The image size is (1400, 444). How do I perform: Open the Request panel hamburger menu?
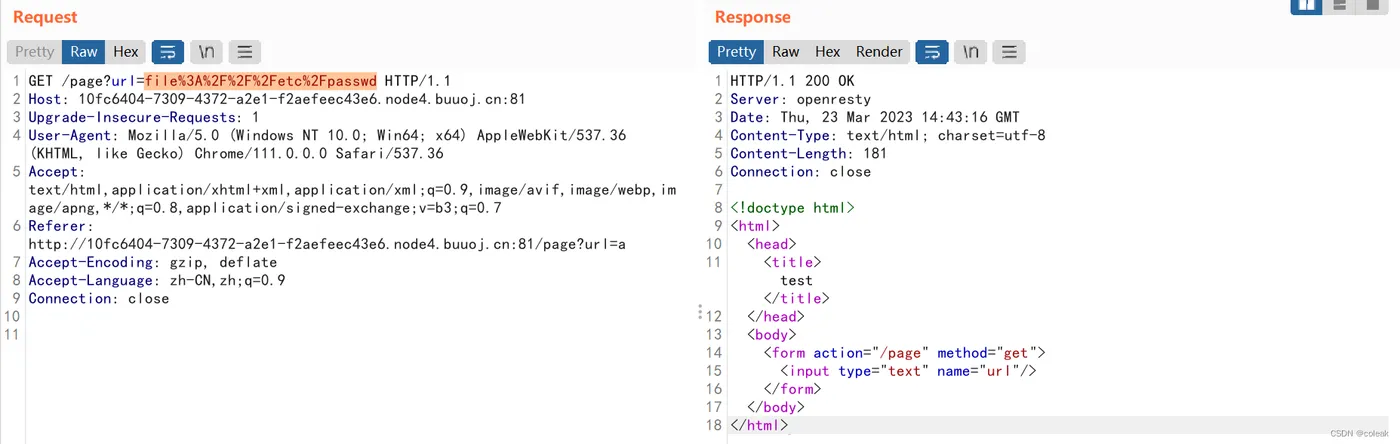pyautogui.click(x=245, y=52)
